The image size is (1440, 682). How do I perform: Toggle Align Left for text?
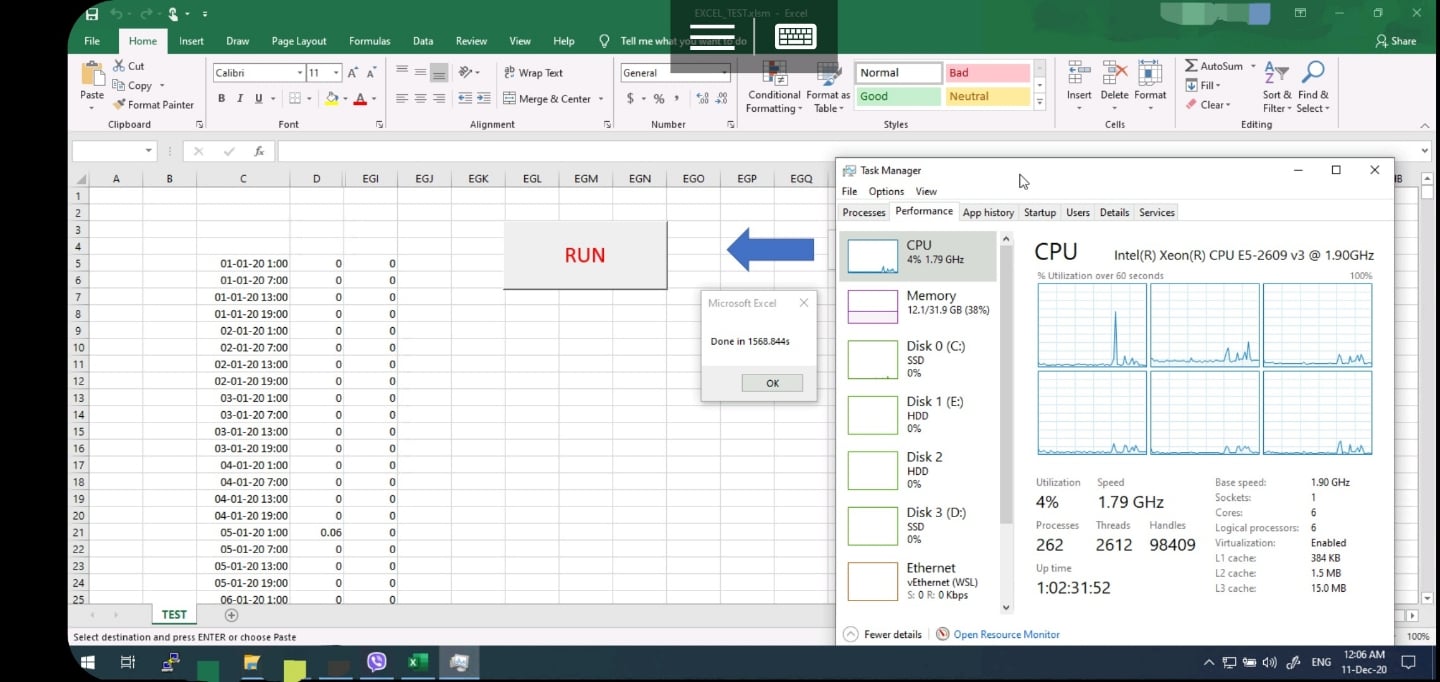(402, 98)
